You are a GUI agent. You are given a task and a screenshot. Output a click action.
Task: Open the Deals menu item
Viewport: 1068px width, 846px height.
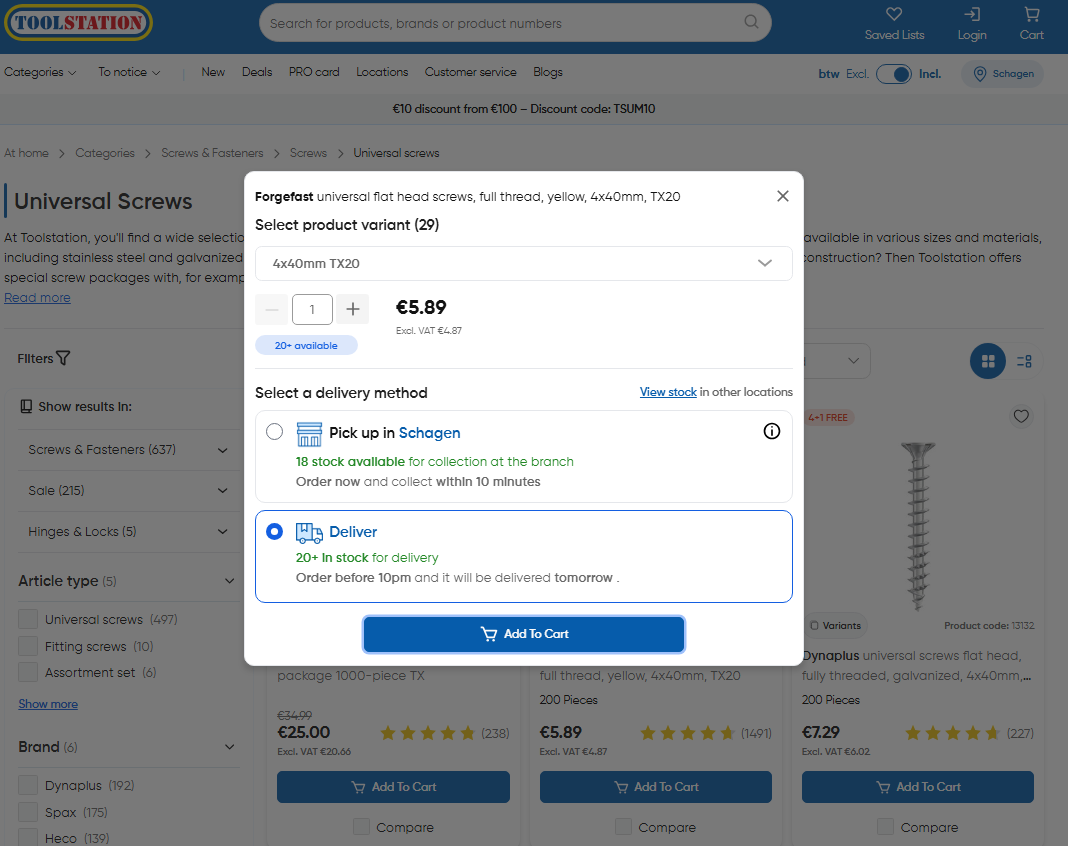[x=257, y=72]
